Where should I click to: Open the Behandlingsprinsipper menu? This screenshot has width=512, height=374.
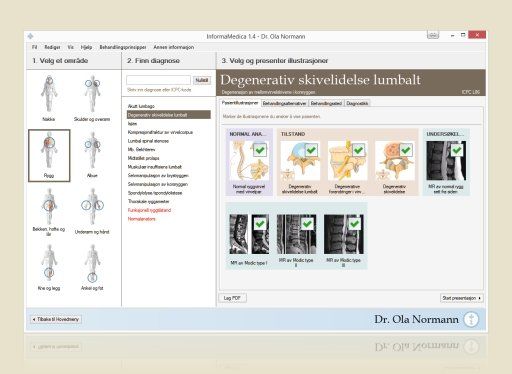tap(123, 47)
